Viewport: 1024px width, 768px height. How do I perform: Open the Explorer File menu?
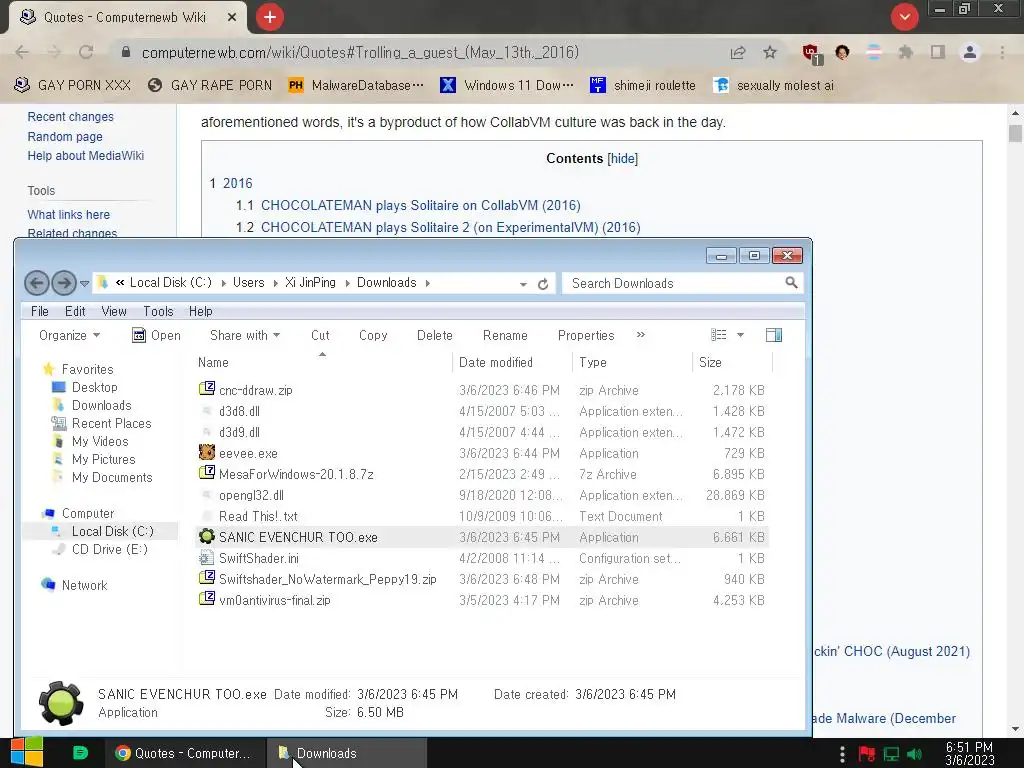(x=40, y=312)
